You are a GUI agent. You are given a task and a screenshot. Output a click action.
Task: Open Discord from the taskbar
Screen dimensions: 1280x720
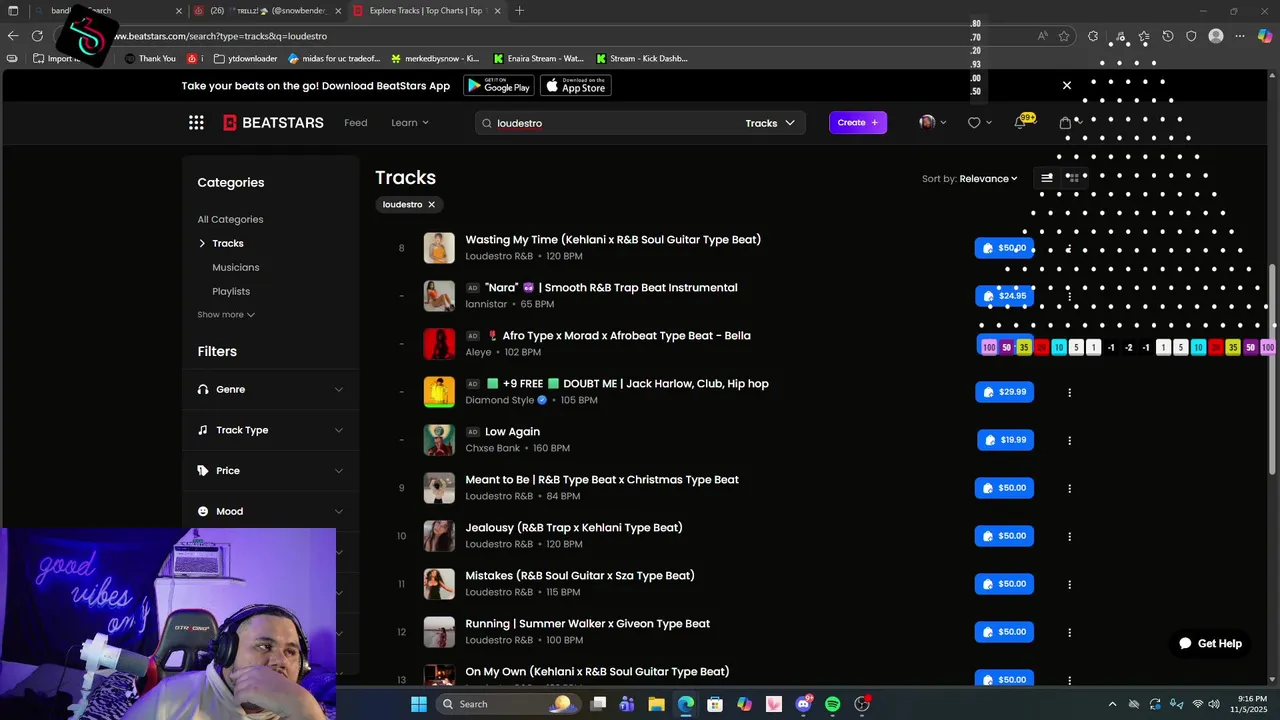tap(804, 704)
